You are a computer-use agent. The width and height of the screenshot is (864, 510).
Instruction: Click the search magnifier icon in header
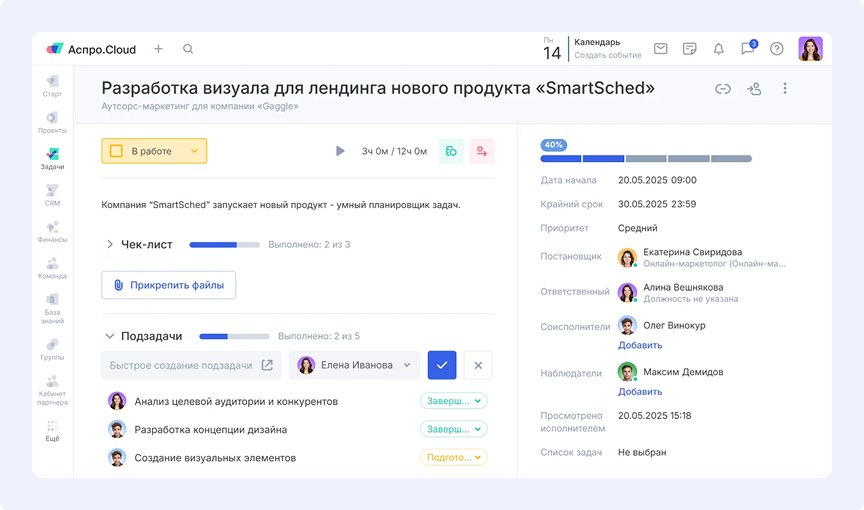point(188,49)
